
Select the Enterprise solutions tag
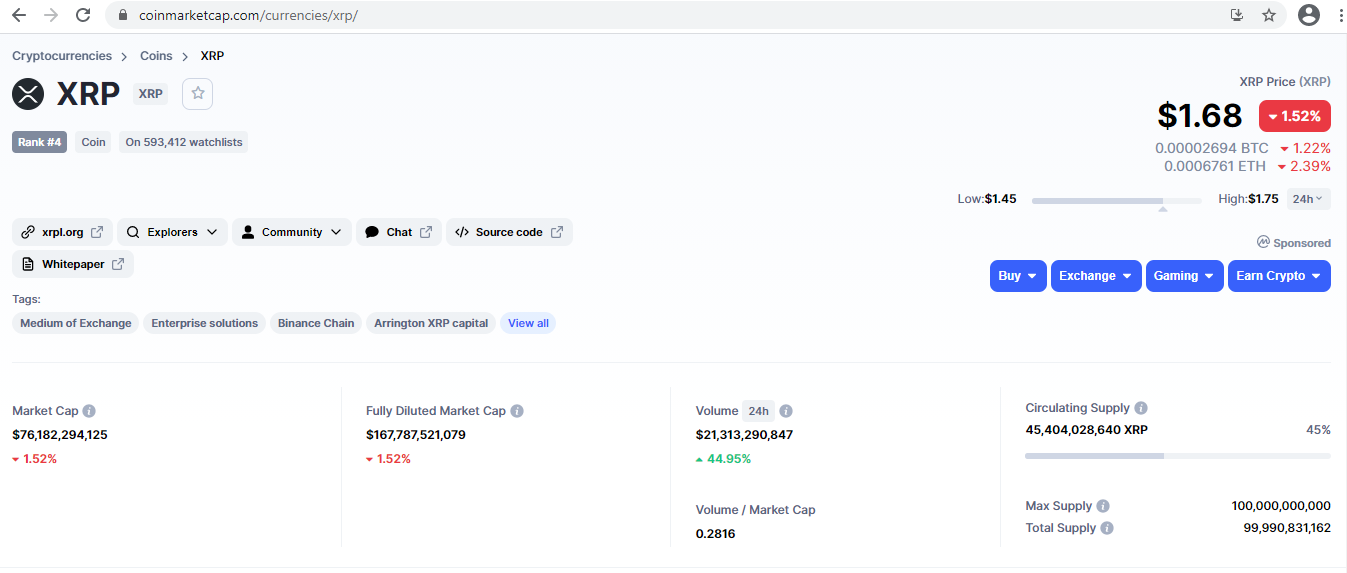[x=205, y=323]
